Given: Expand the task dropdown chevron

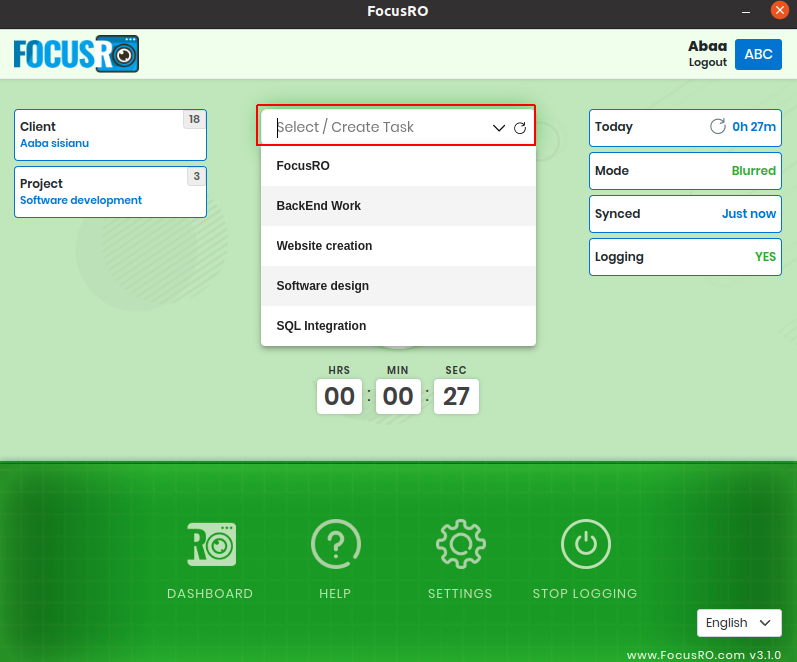Looking at the screenshot, I should pyautogui.click(x=499, y=128).
